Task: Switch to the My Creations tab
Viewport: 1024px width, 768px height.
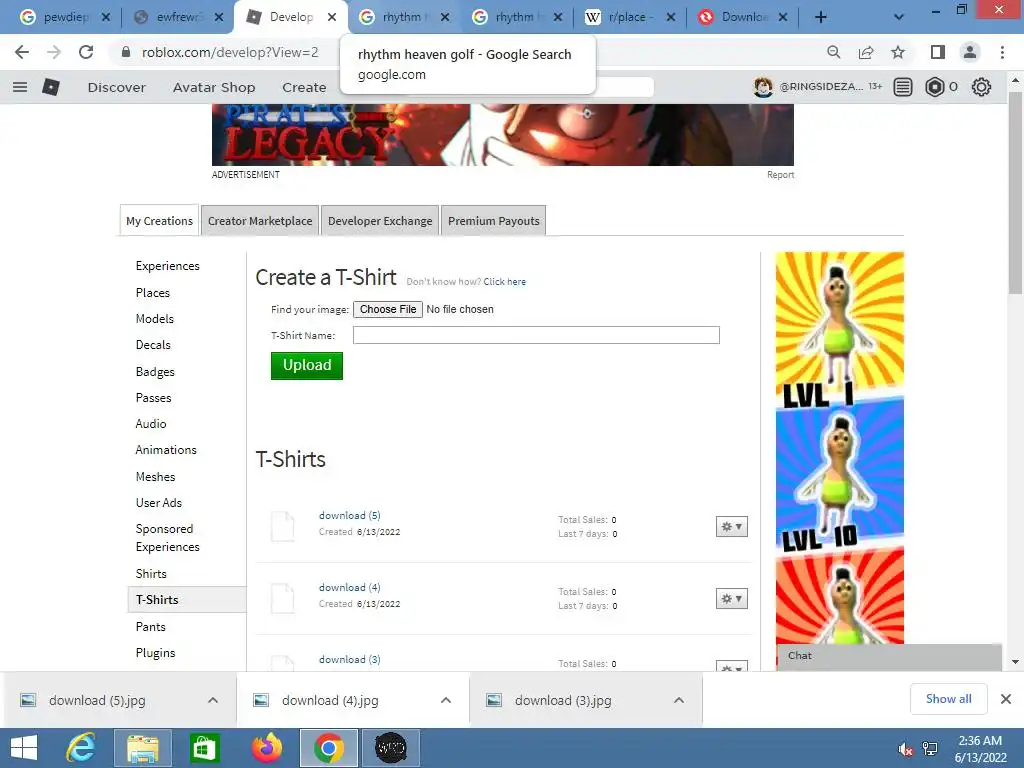Action: 159,221
